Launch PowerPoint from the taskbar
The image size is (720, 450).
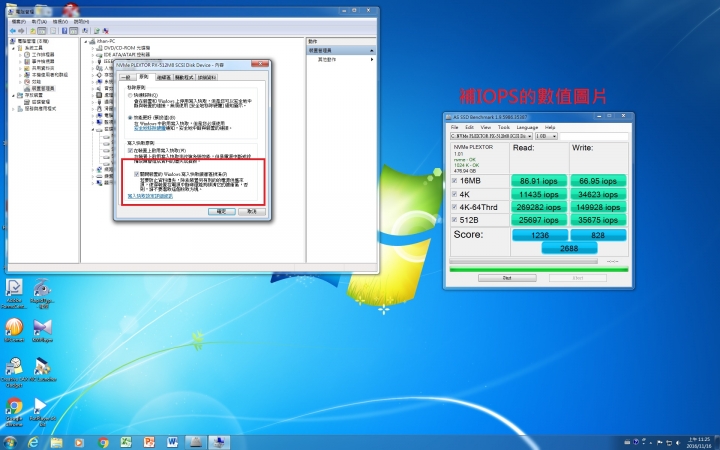[150, 441]
